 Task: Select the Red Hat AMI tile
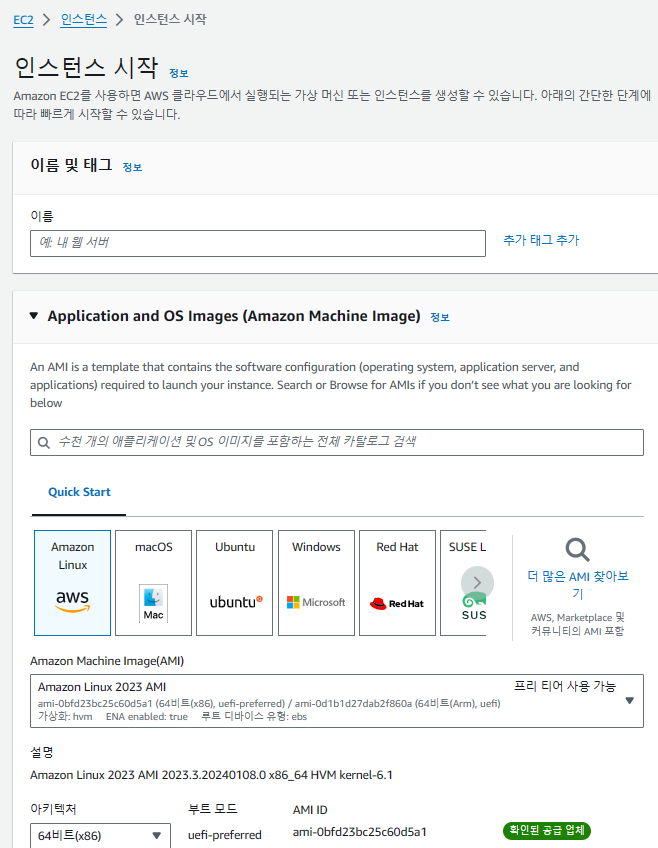coord(397,583)
